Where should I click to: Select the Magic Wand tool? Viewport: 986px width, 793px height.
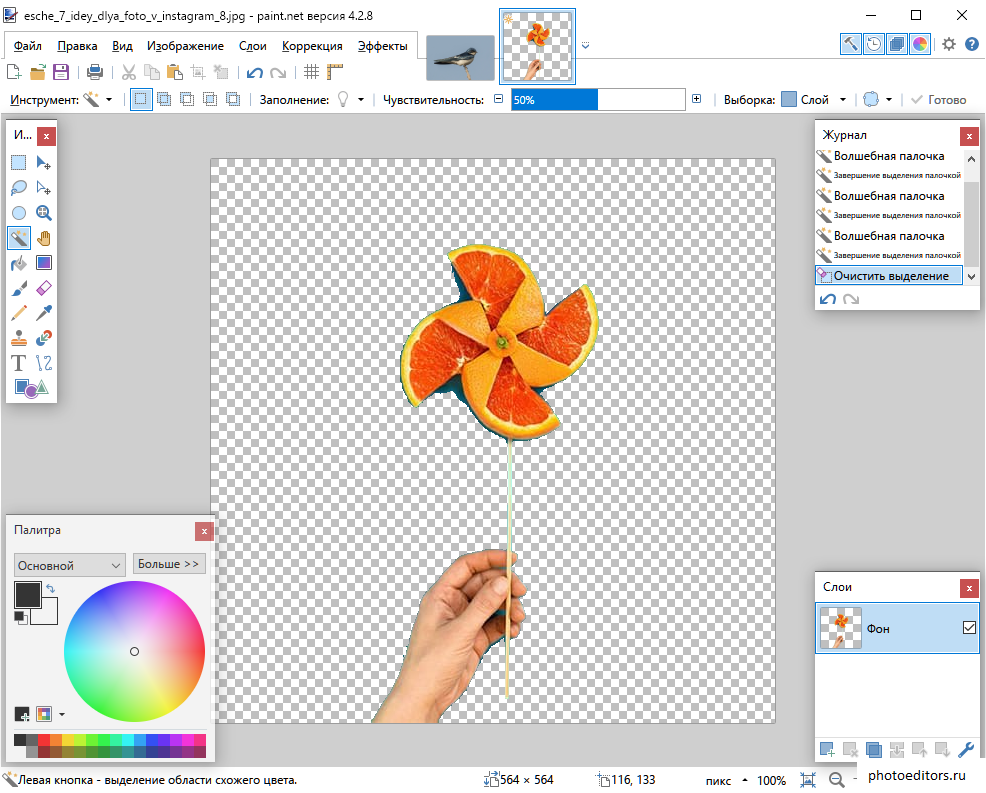(x=19, y=238)
